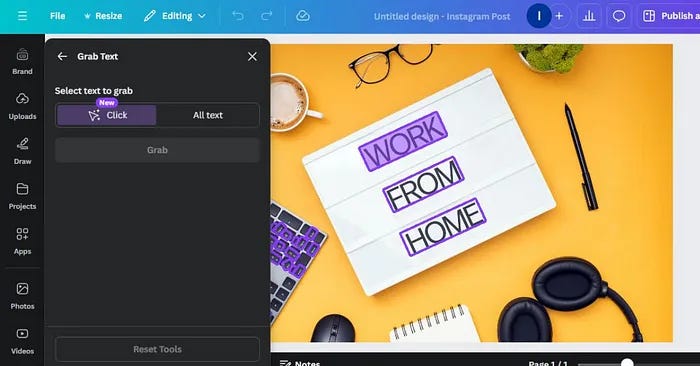
Task: Open the Notes panel
Action: 300,363
